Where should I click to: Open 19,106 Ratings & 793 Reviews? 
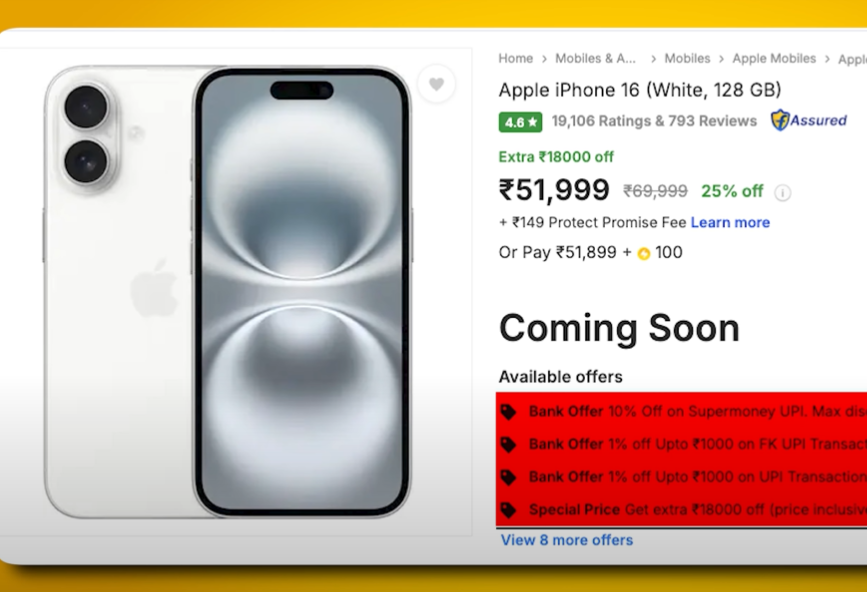(654, 121)
